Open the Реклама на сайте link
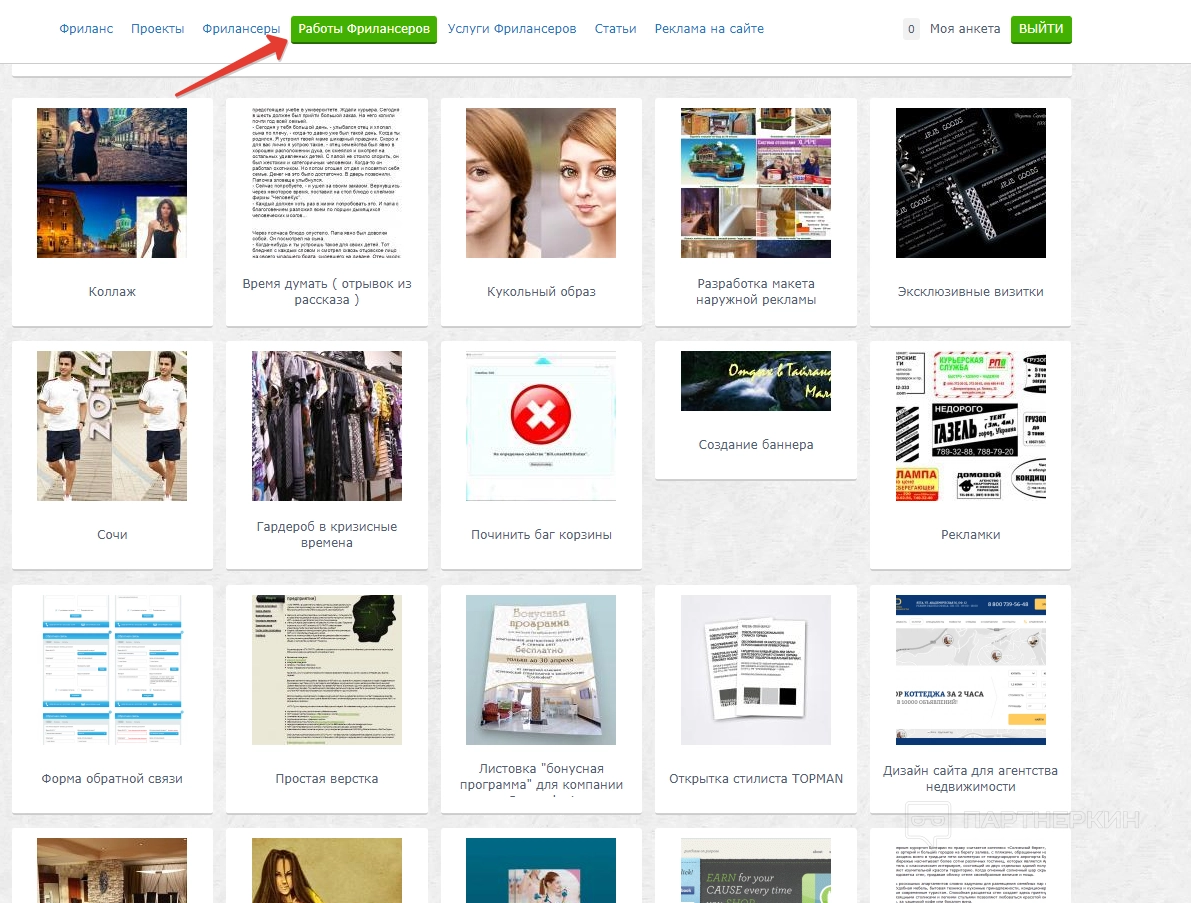Screen dimensions: 1191x903 [709, 29]
